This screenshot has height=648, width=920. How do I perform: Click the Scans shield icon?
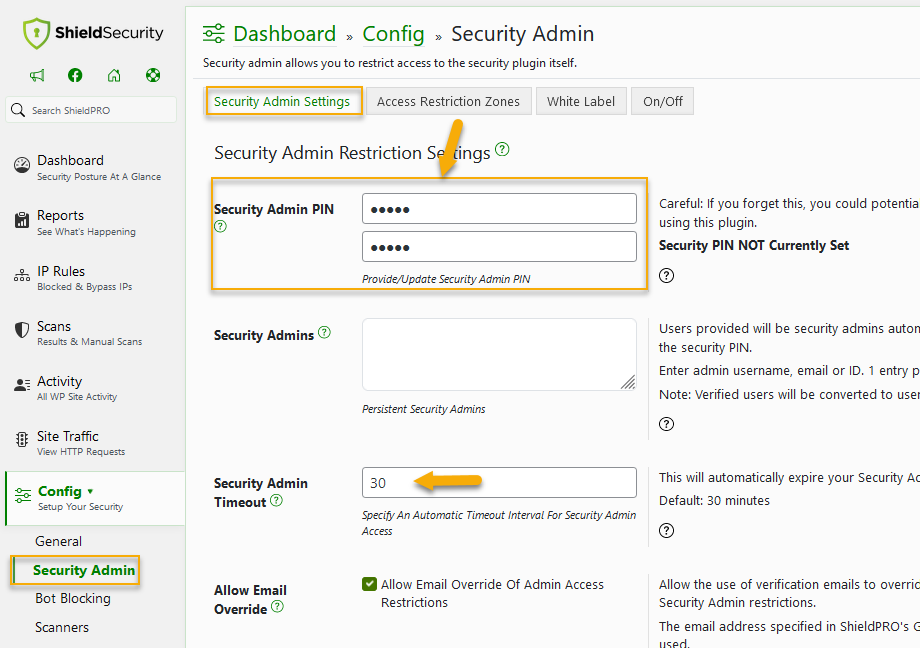(22, 330)
